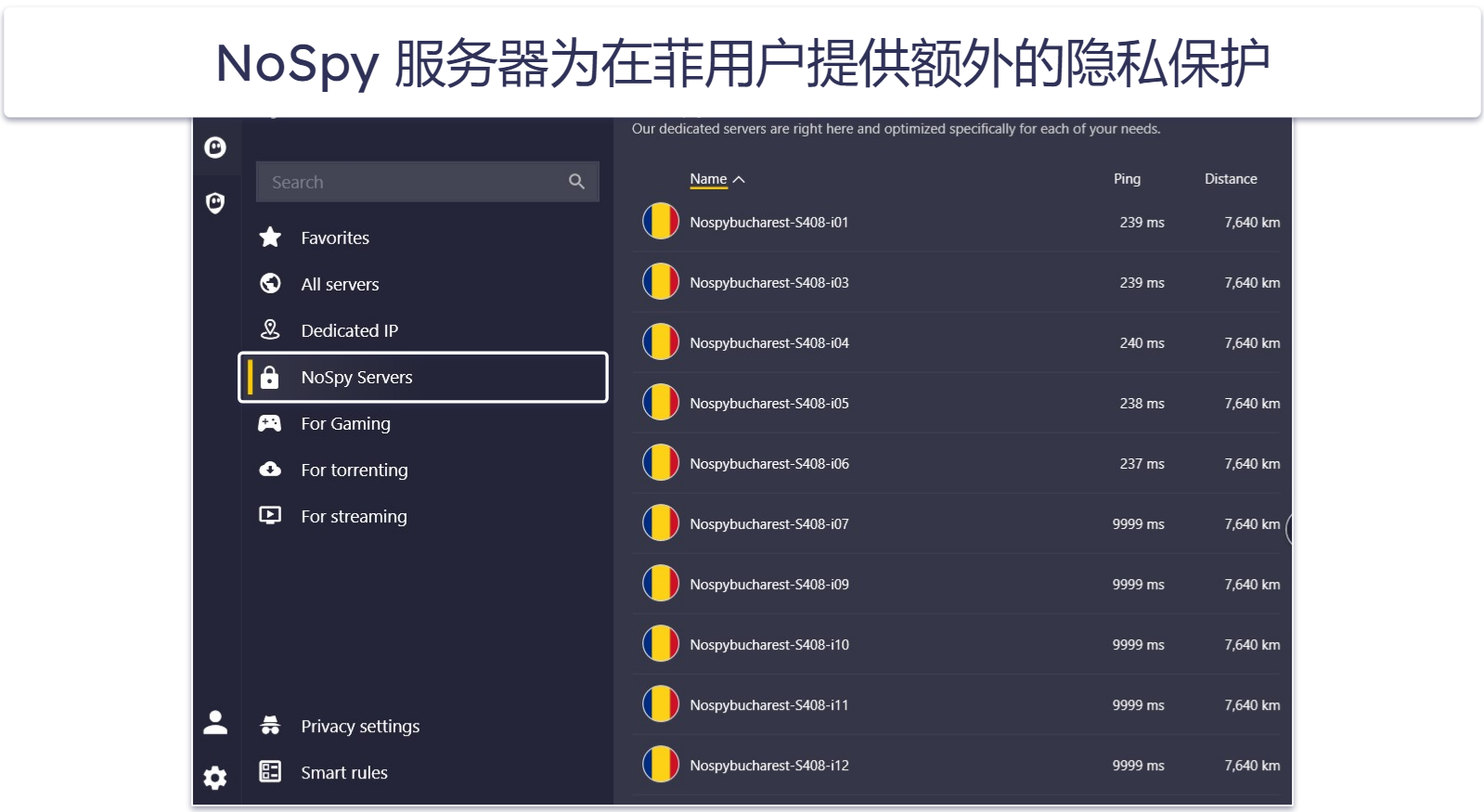
Task: Click 7,640 km distance of S408-i01
Action: [x=1252, y=222]
